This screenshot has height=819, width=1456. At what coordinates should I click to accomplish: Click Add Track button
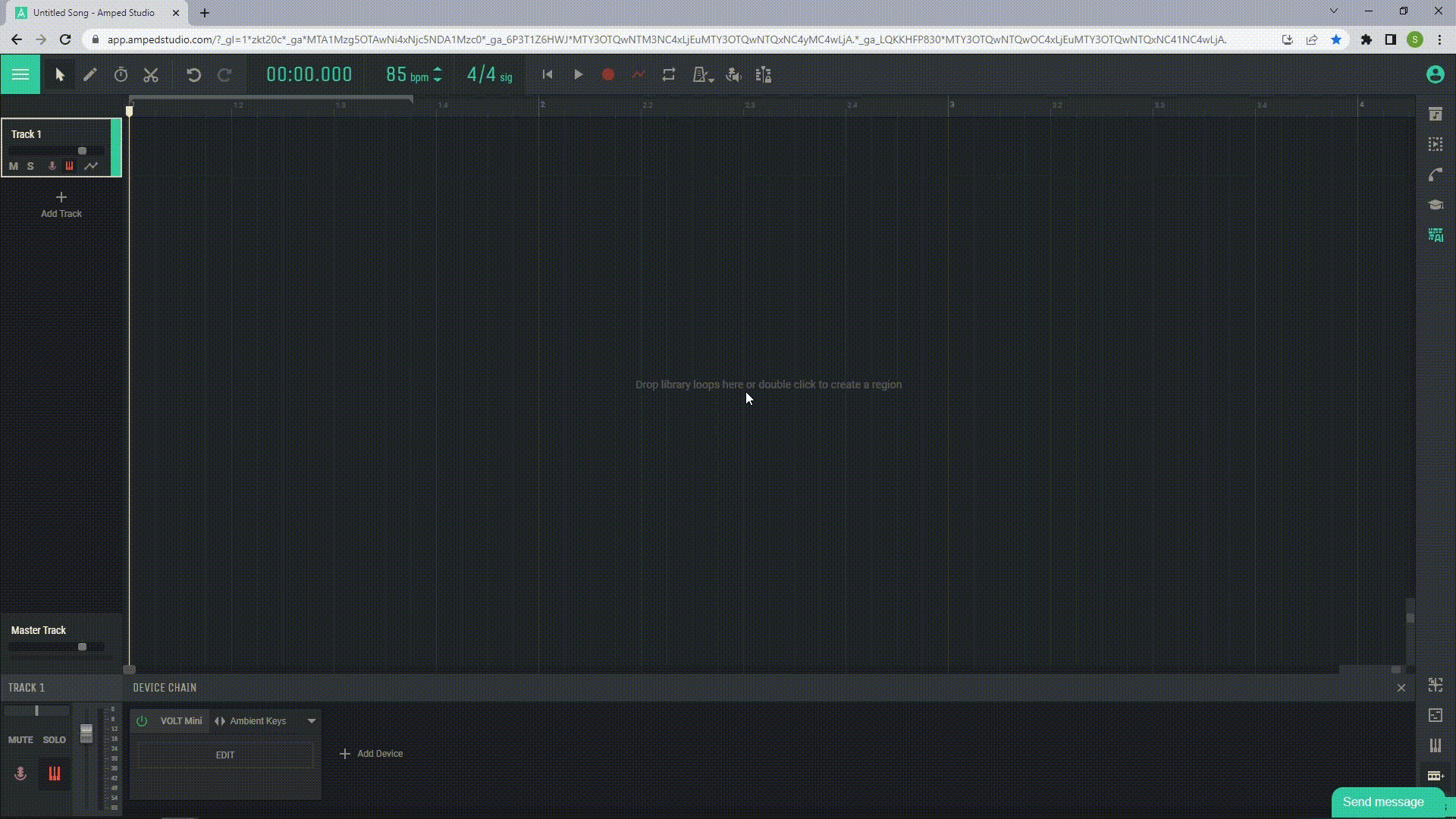(61, 204)
